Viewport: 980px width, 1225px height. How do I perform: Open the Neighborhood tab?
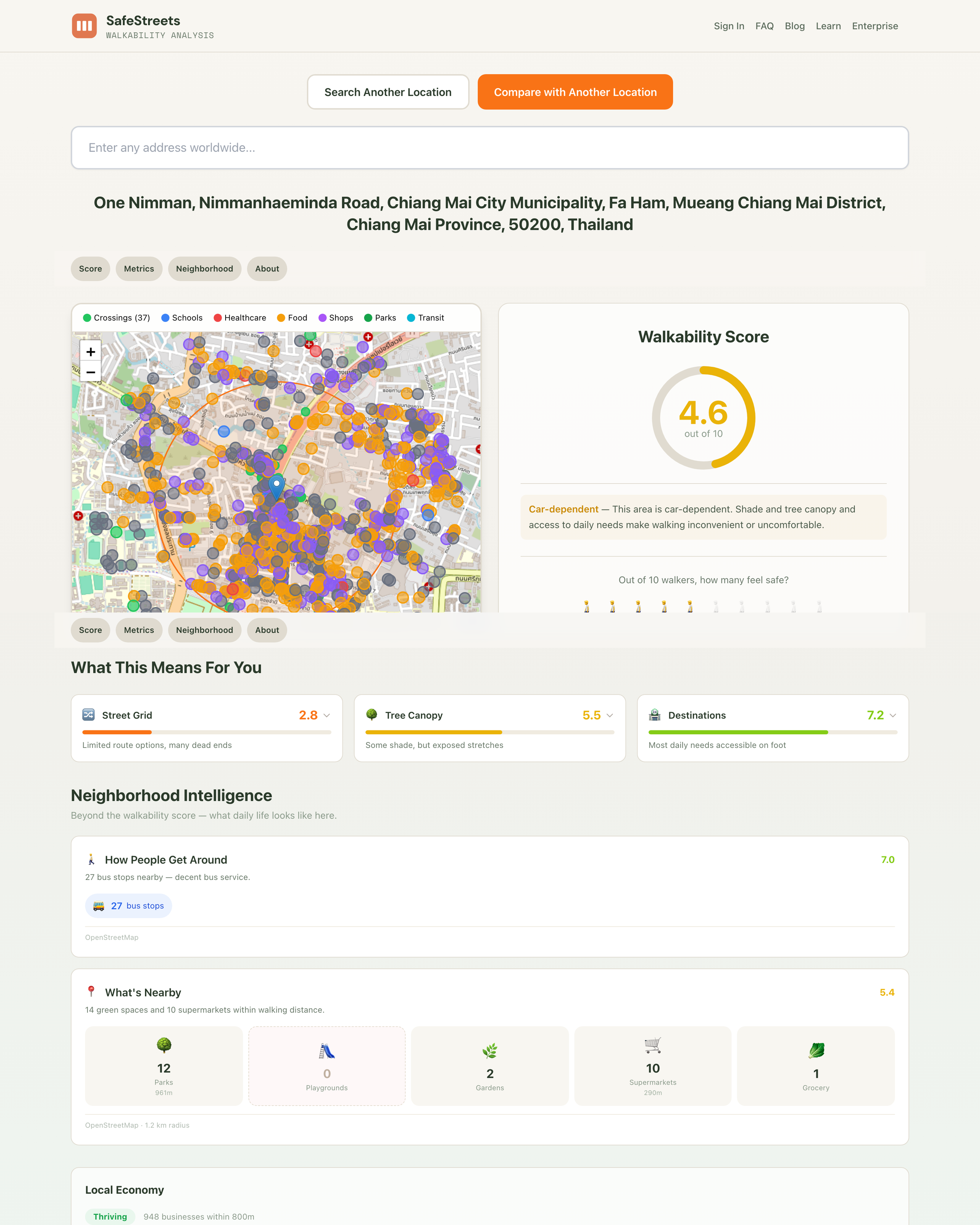click(x=204, y=269)
